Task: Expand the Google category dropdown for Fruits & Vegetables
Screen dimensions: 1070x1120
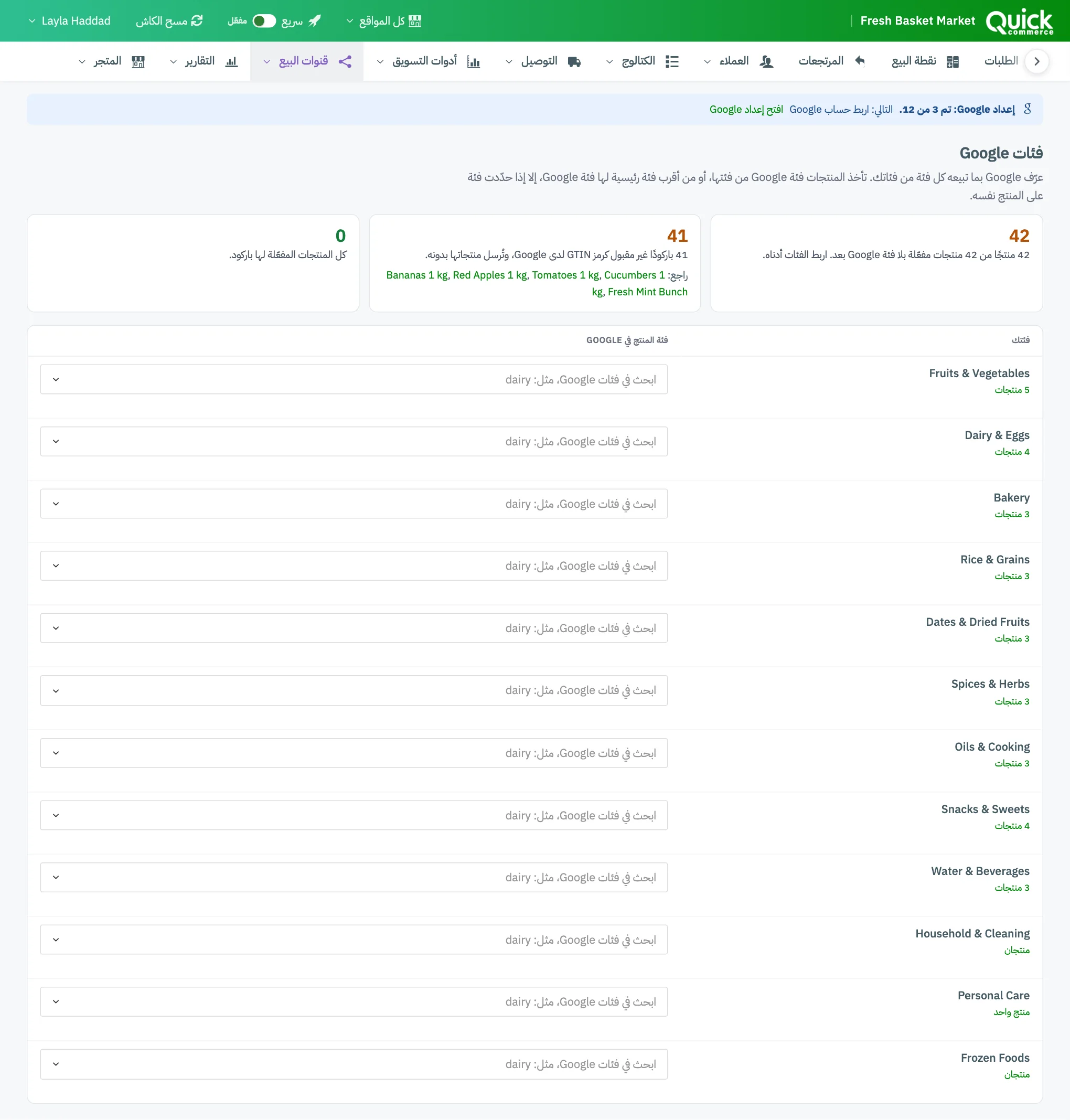Action: [56, 379]
